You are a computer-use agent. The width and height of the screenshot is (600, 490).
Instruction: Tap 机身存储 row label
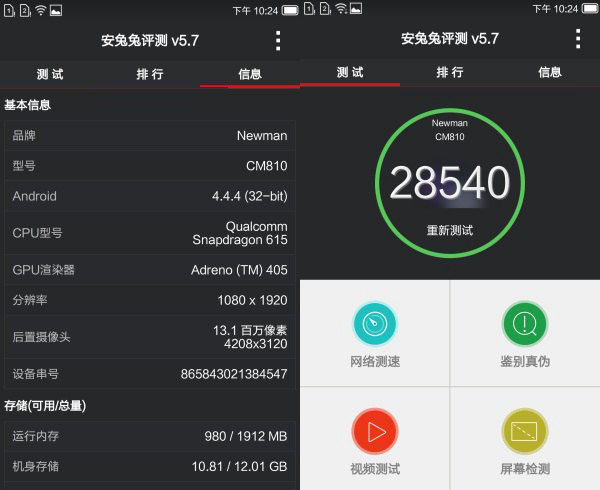[x=36, y=466]
